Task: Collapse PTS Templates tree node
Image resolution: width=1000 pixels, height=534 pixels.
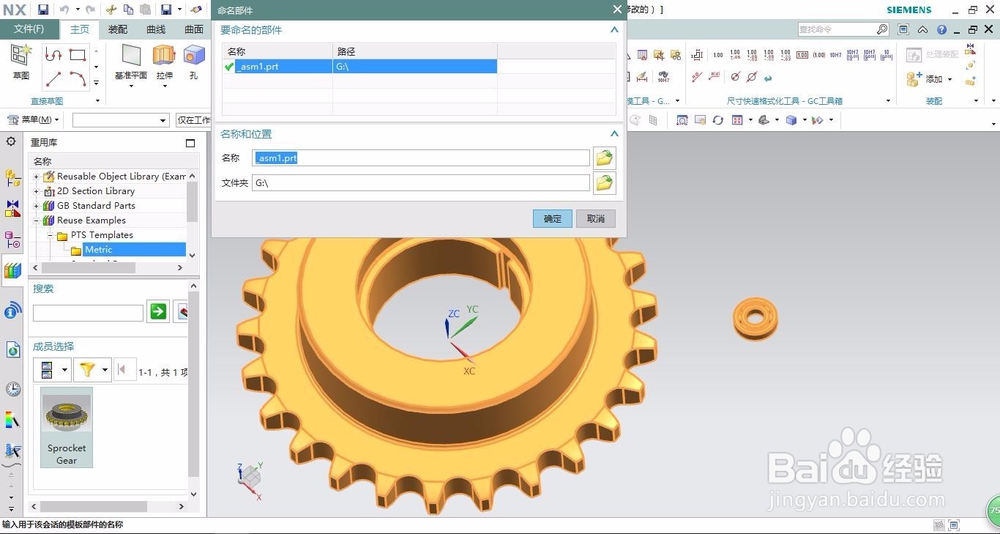Action: 50,235
